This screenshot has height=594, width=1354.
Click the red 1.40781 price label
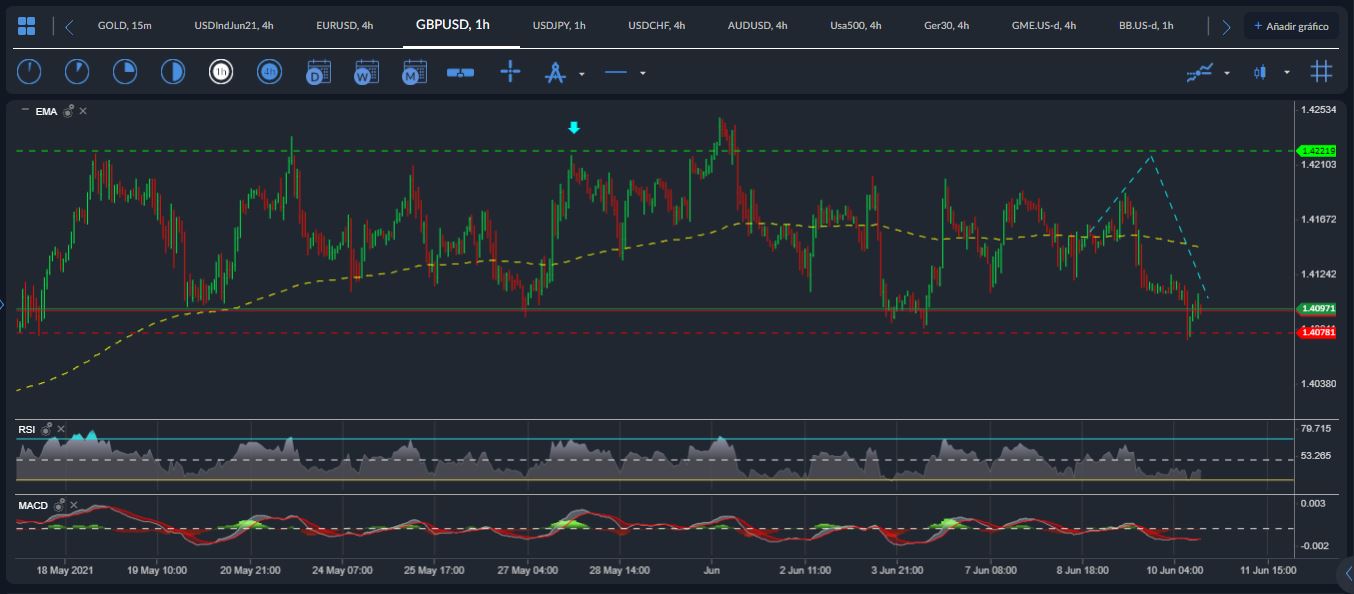click(1317, 333)
